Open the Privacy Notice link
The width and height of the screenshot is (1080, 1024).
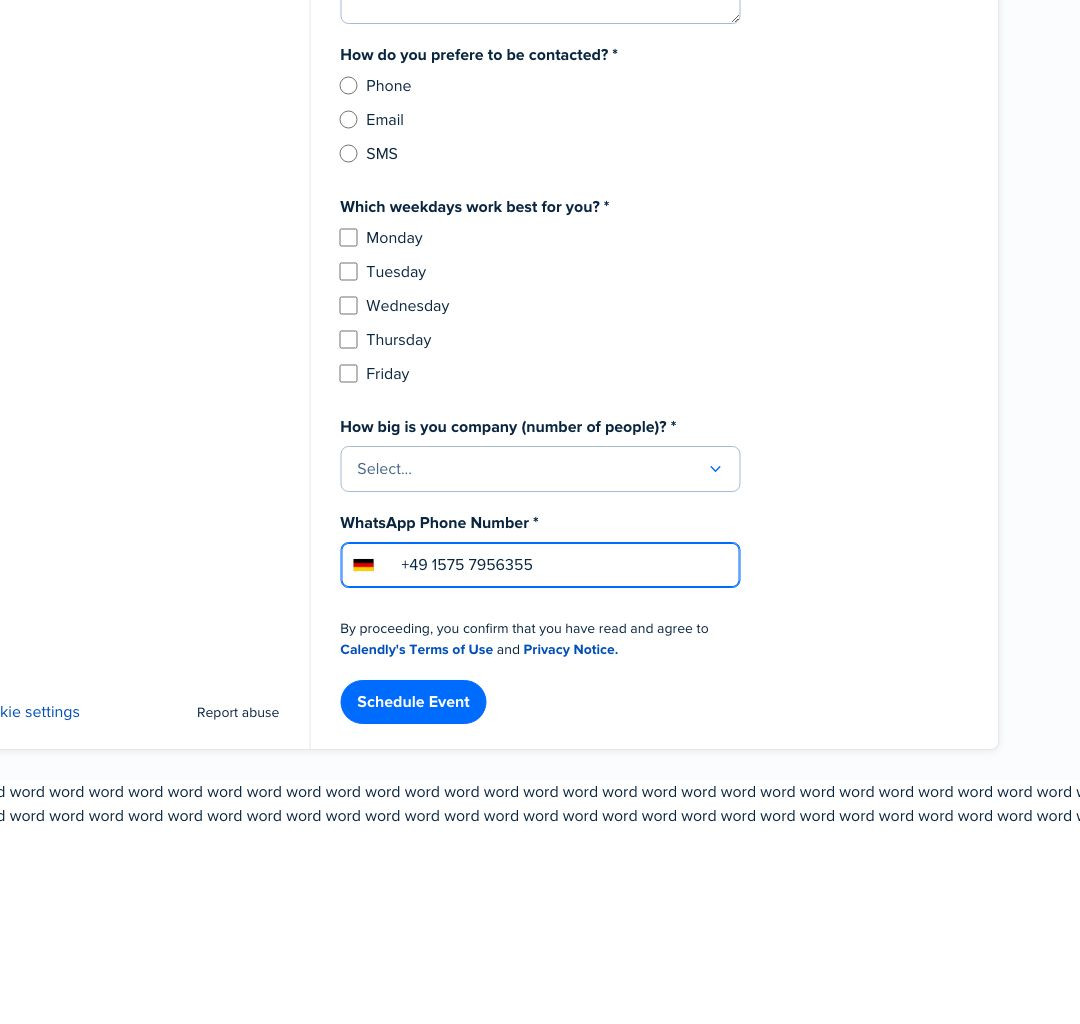point(570,649)
